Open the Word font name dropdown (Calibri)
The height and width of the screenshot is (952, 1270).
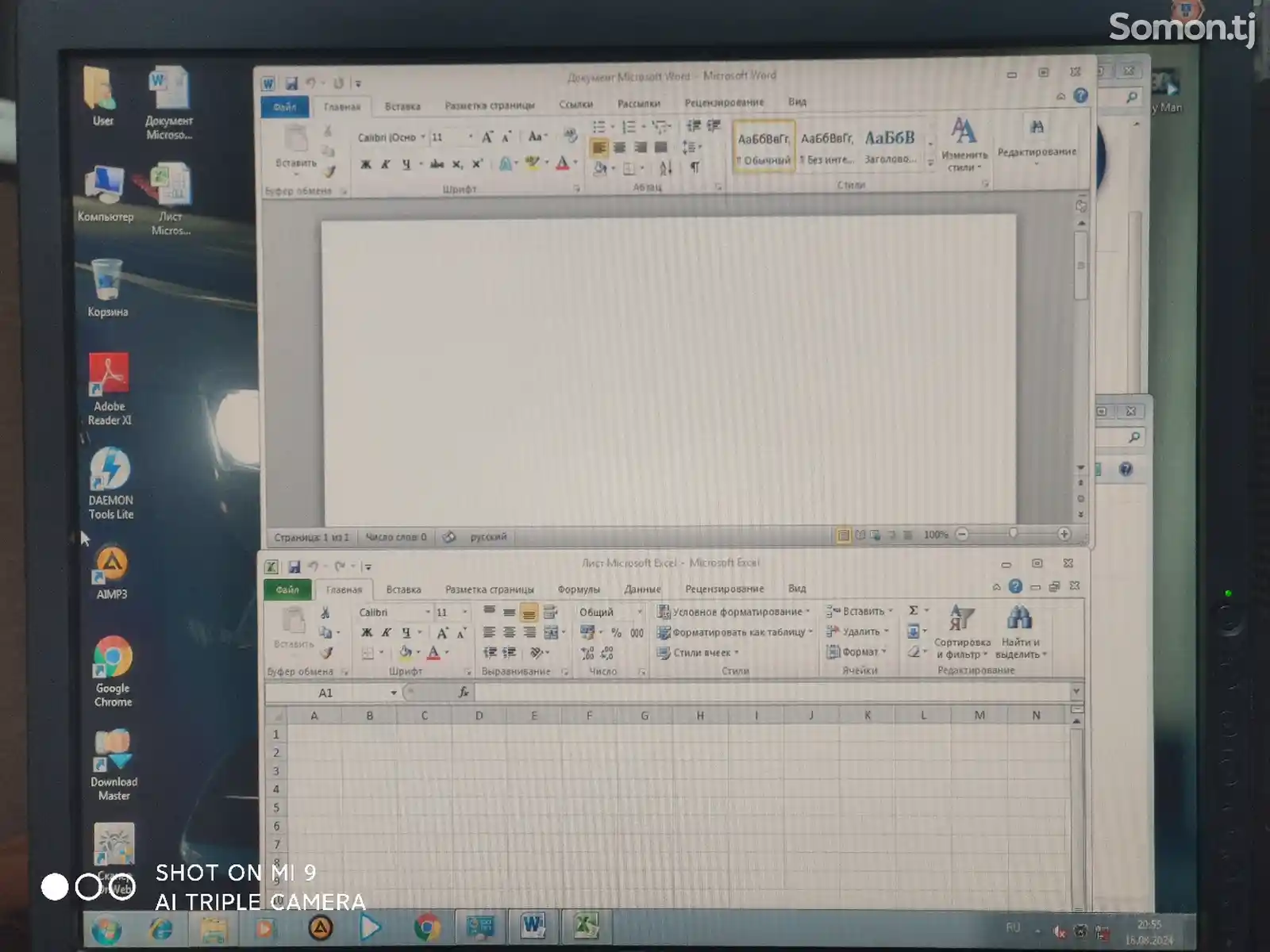pyautogui.click(x=422, y=137)
